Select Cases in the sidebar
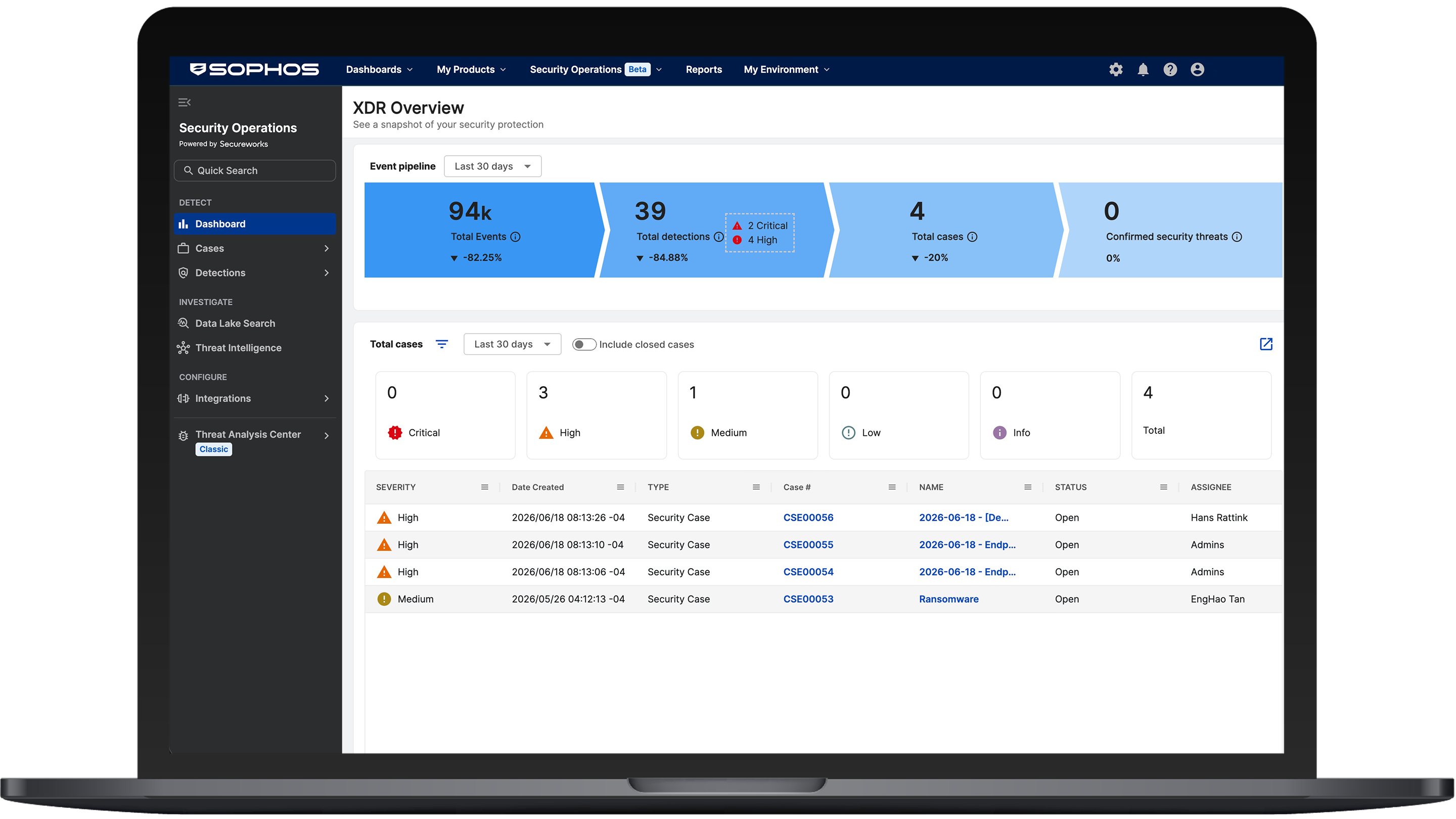Image resolution: width=1456 pixels, height=819 pixels. [255, 249]
